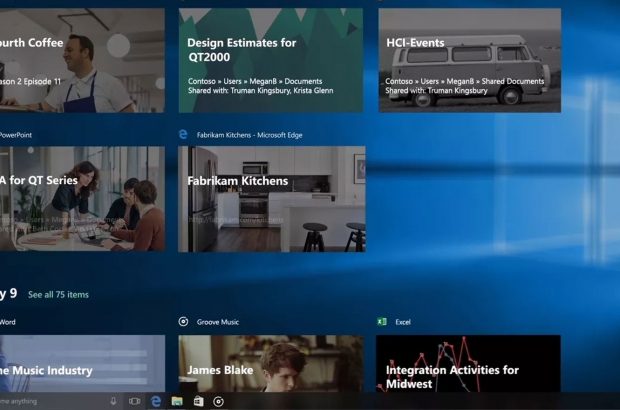Click the 'Word' app label
The width and height of the screenshot is (620, 410).
pyautogui.click(x=8, y=322)
